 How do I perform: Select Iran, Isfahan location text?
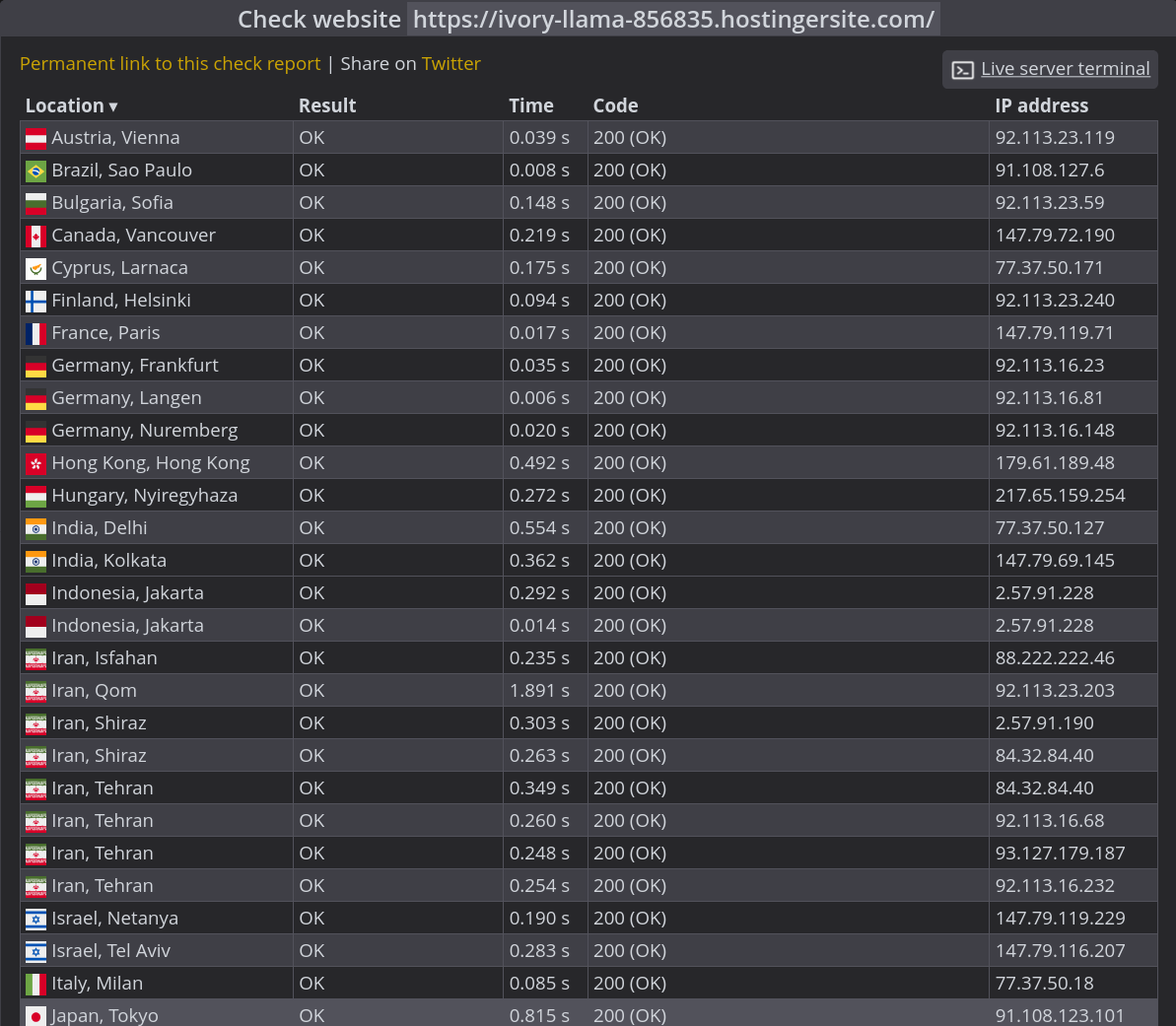(104, 657)
